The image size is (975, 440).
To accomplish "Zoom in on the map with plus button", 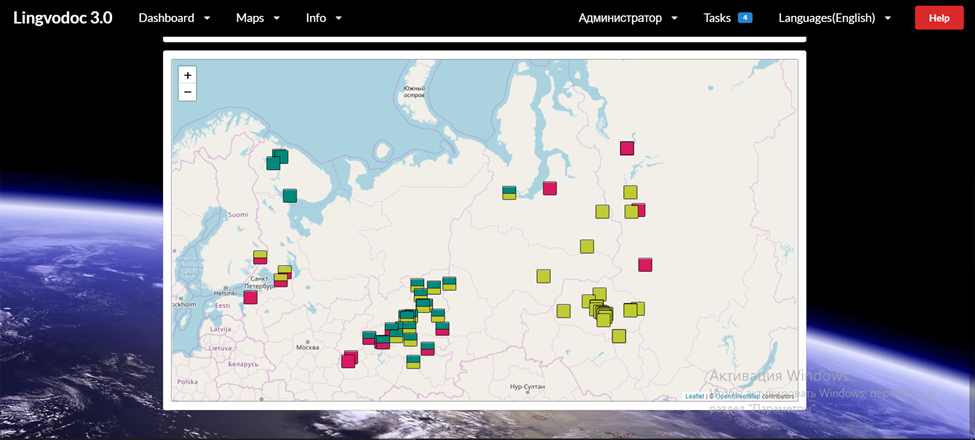I will coord(187,75).
